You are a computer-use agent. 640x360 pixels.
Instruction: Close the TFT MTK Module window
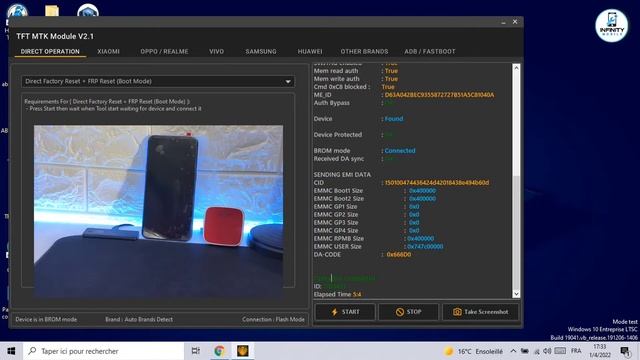coord(515,22)
